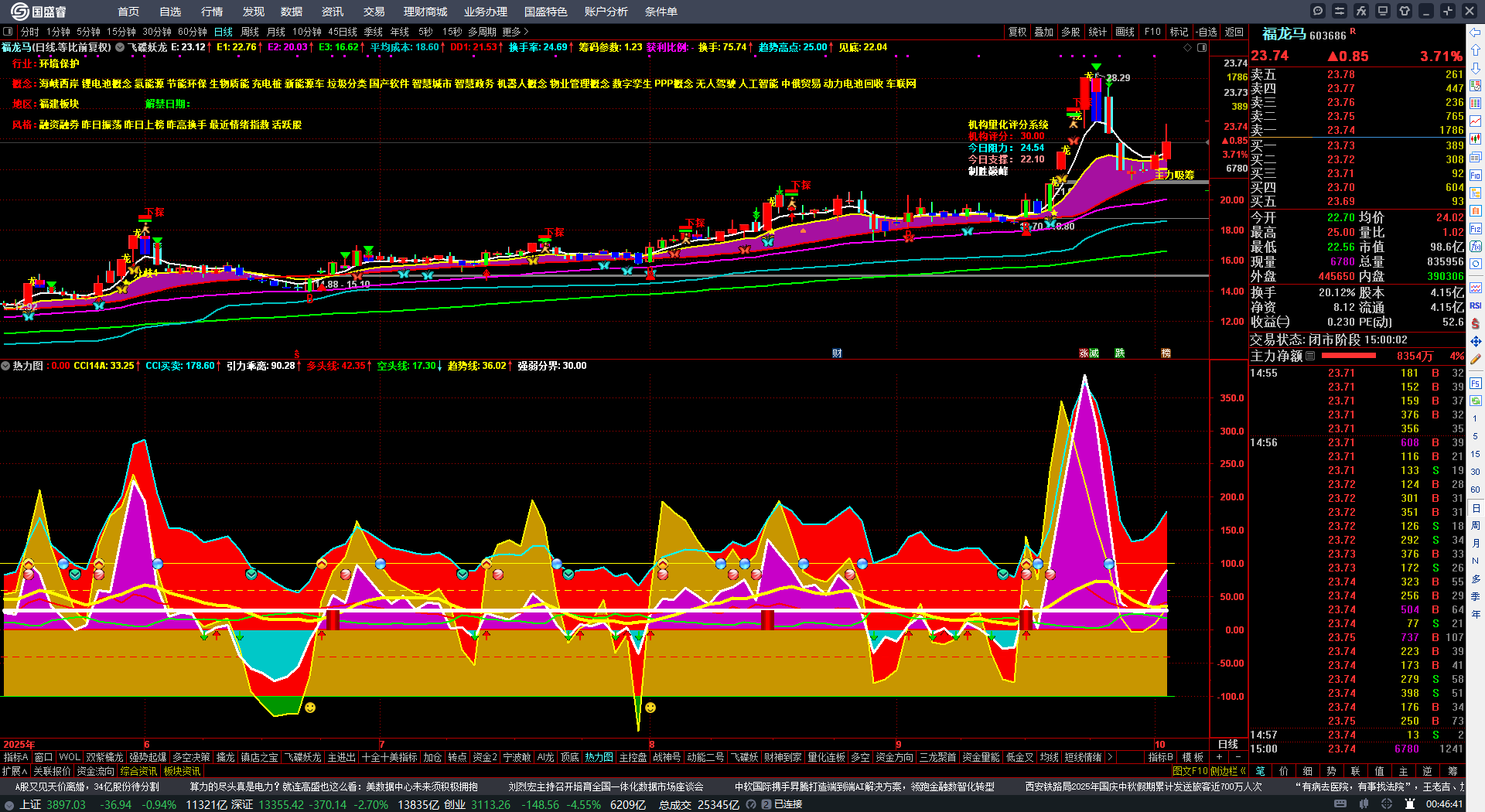Expand the 更多 period options
Screen dimensions: 1485x812
(x=515, y=32)
